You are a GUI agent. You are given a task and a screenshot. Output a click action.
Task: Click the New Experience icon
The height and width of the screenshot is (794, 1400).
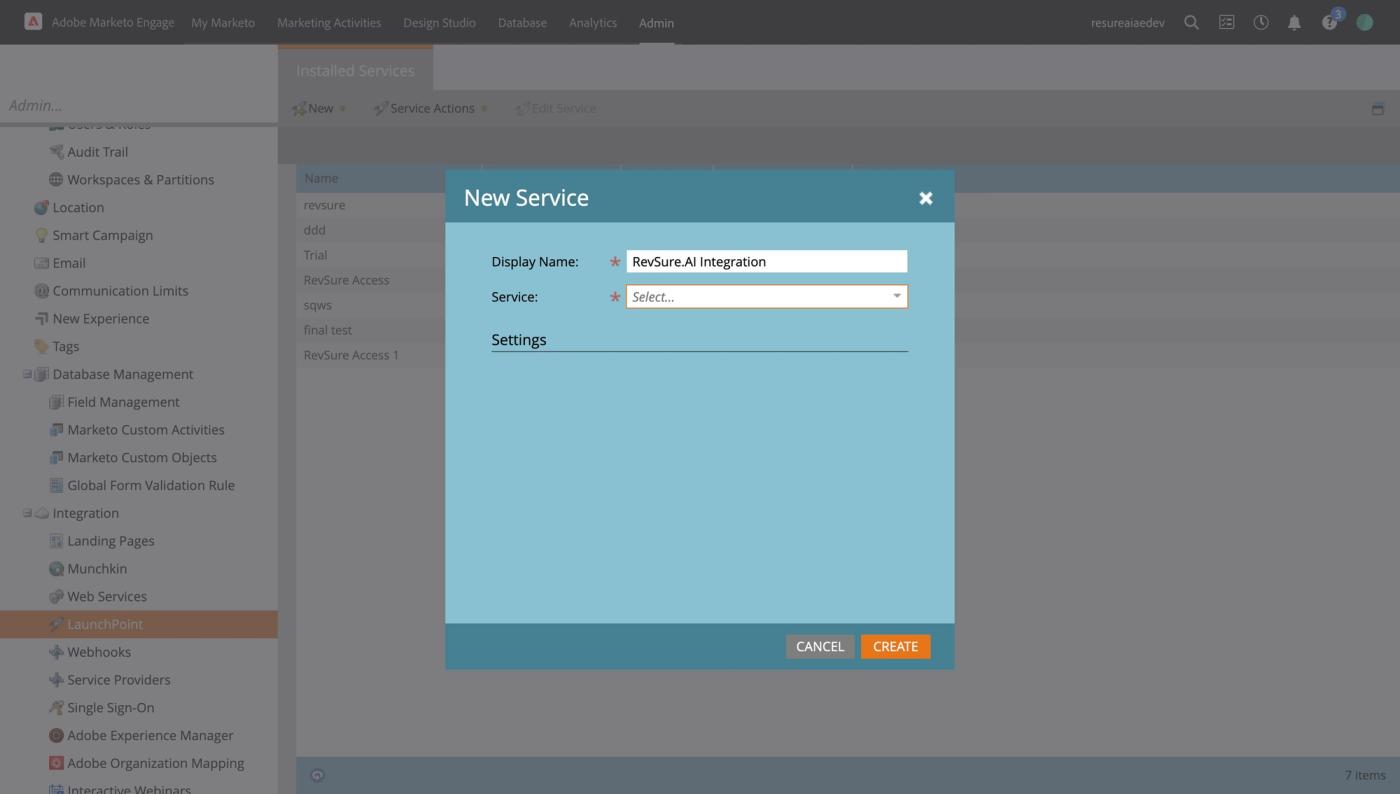coord(41,319)
